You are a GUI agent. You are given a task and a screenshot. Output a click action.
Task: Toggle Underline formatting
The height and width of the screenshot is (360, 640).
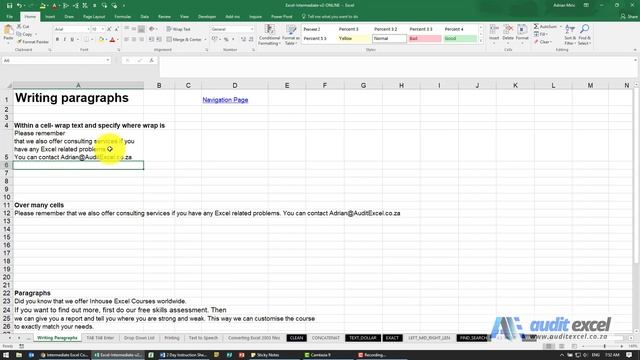pos(72,40)
